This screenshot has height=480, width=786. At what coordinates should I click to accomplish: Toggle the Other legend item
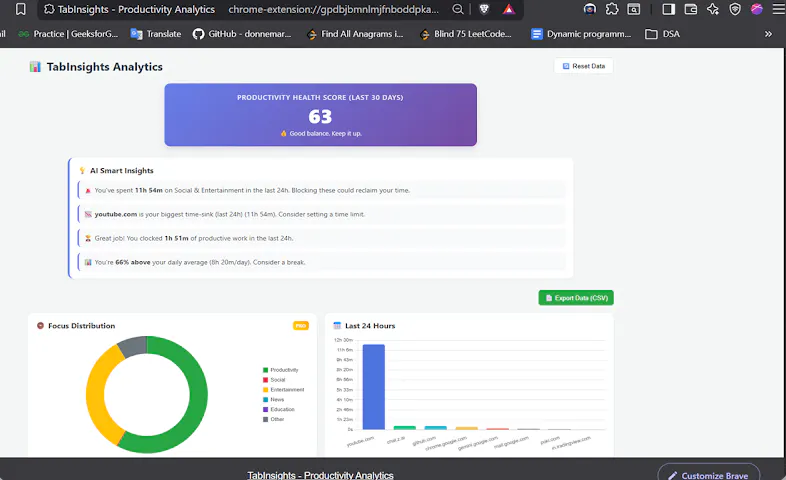point(274,419)
